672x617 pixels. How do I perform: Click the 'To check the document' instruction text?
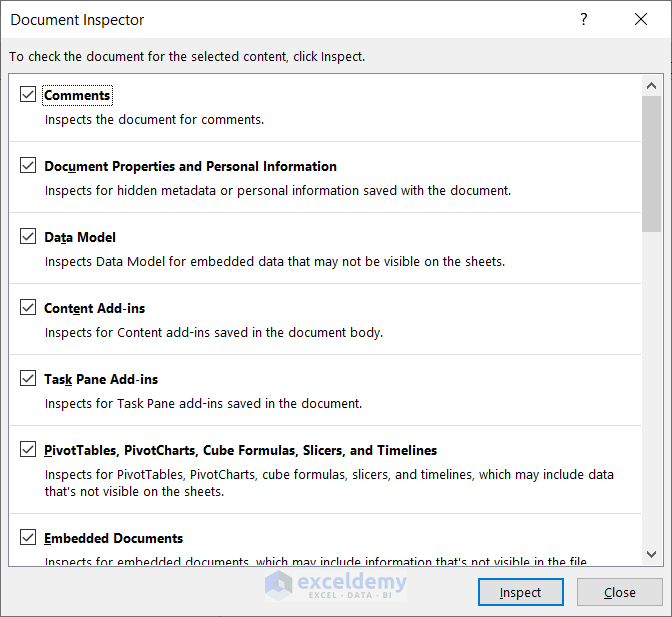pyautogui.click(x=187, y=57)
